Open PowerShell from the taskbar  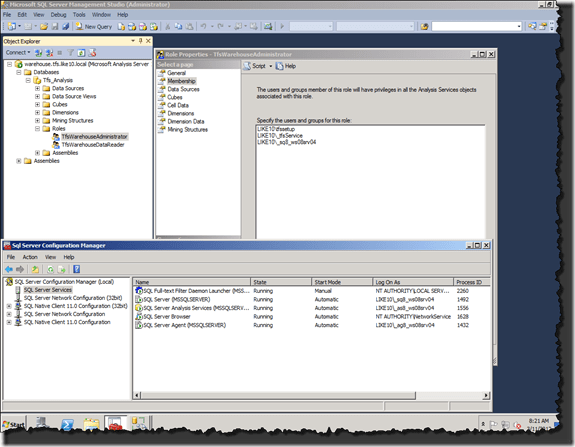67,424
